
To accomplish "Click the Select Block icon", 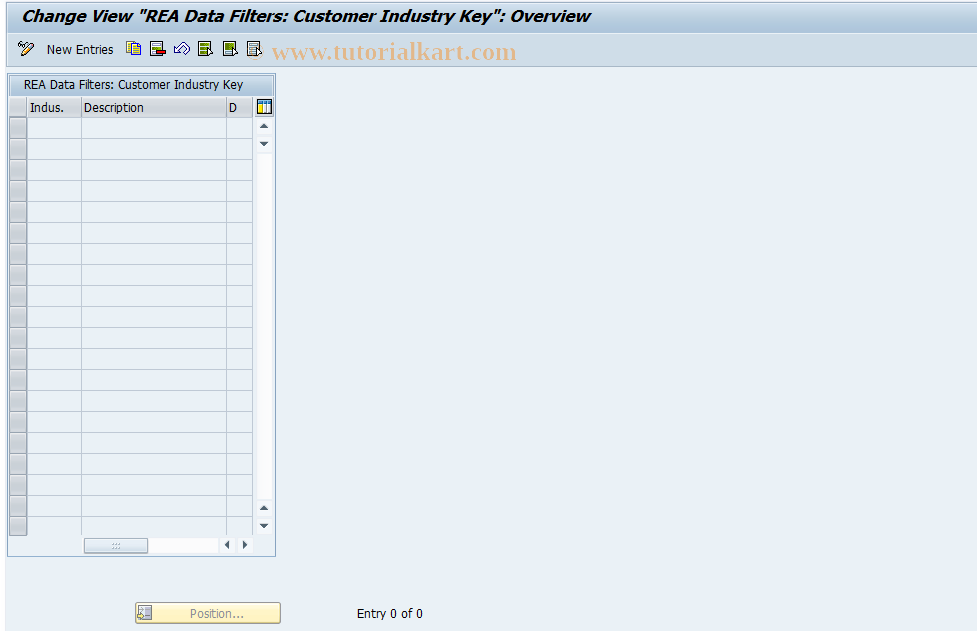I will coord(230,49).
